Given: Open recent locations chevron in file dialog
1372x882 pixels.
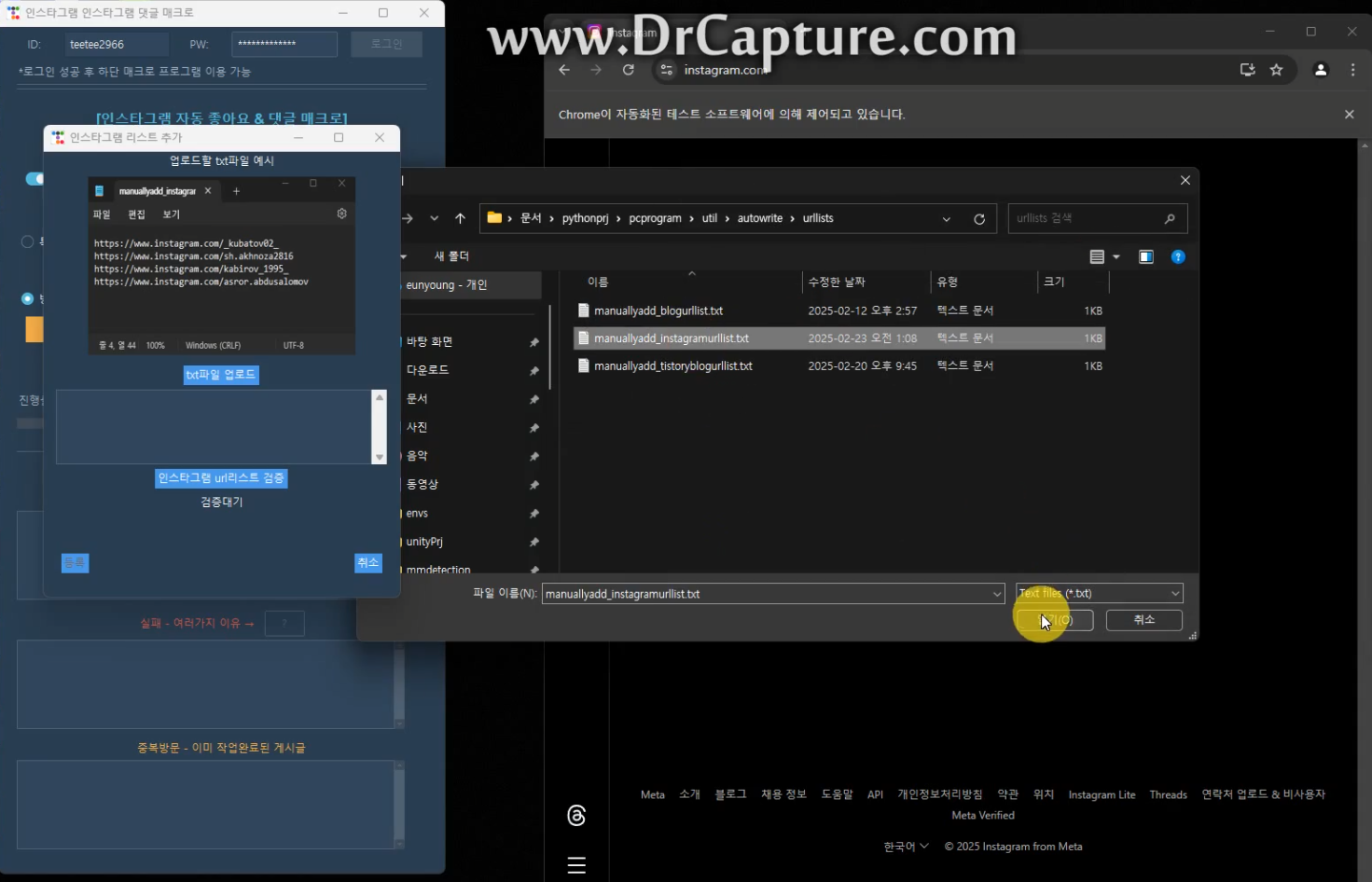Looking at the screenshot, I should coord(434,218).
